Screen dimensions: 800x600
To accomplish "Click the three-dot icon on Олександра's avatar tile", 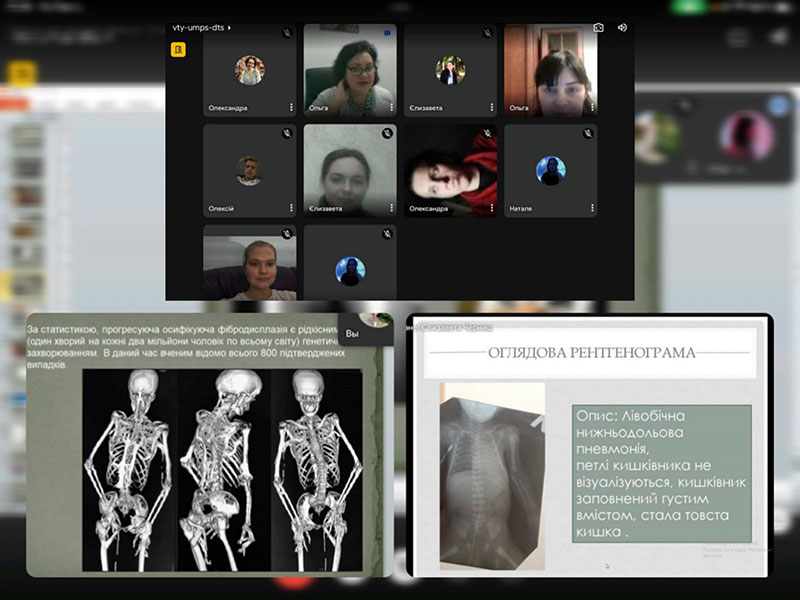I will pos(292,107).
